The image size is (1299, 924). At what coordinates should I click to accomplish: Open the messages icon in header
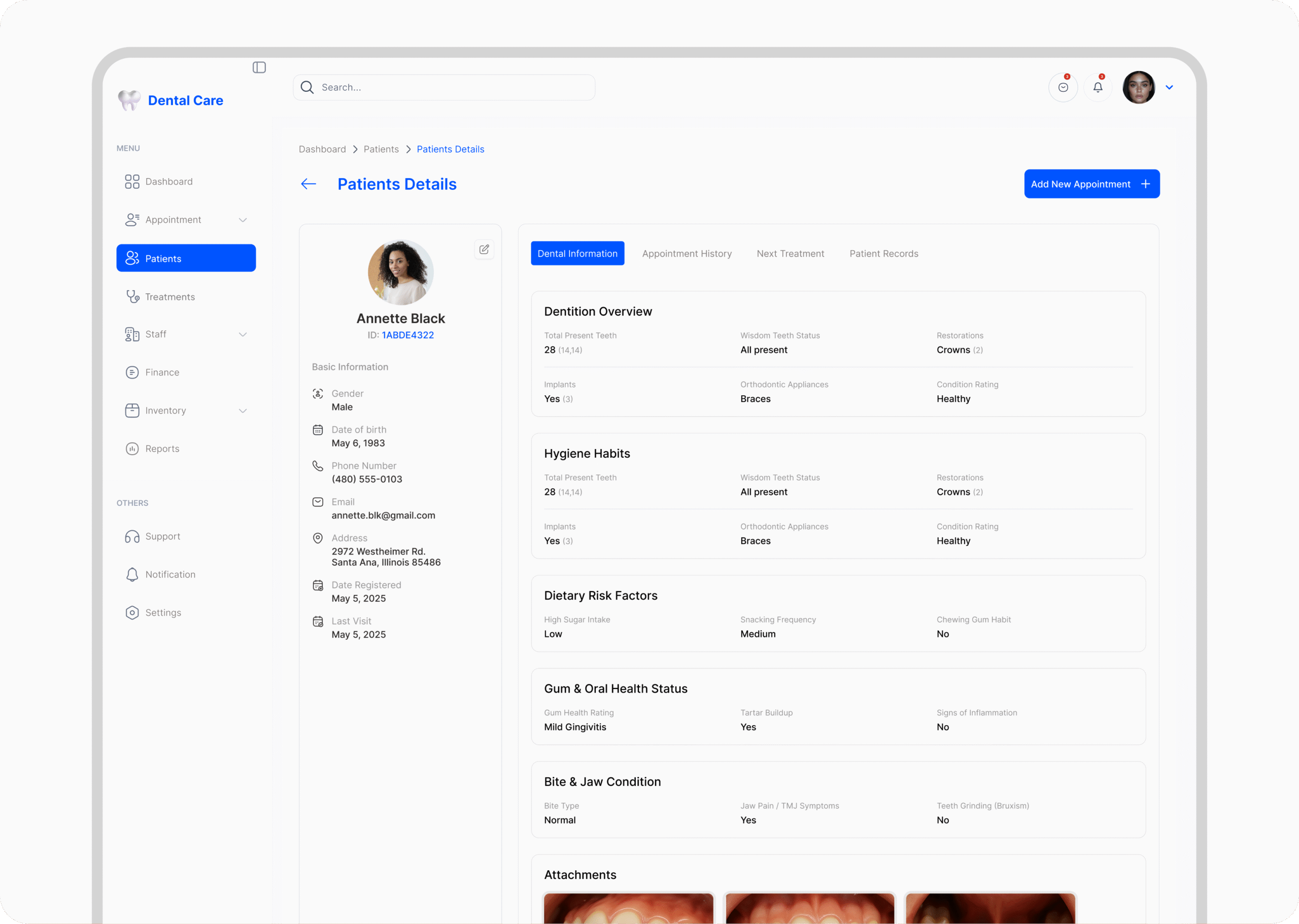[1063, 88]
